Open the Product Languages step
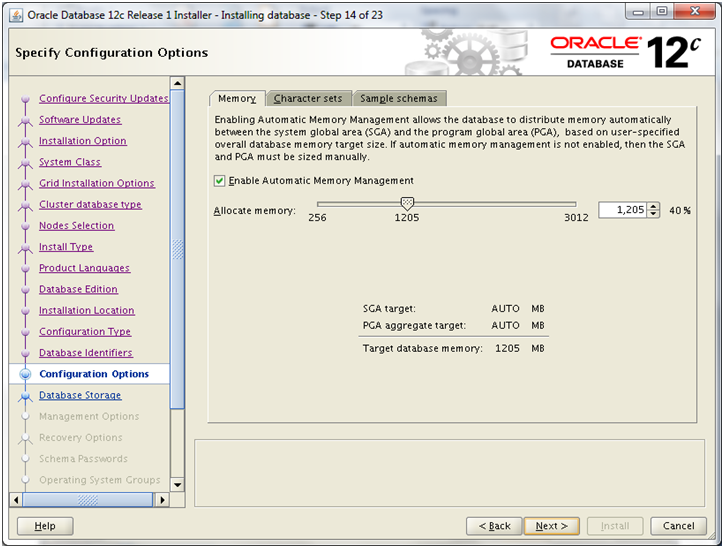This screenshot has height=548, width=724. [84, 268]
